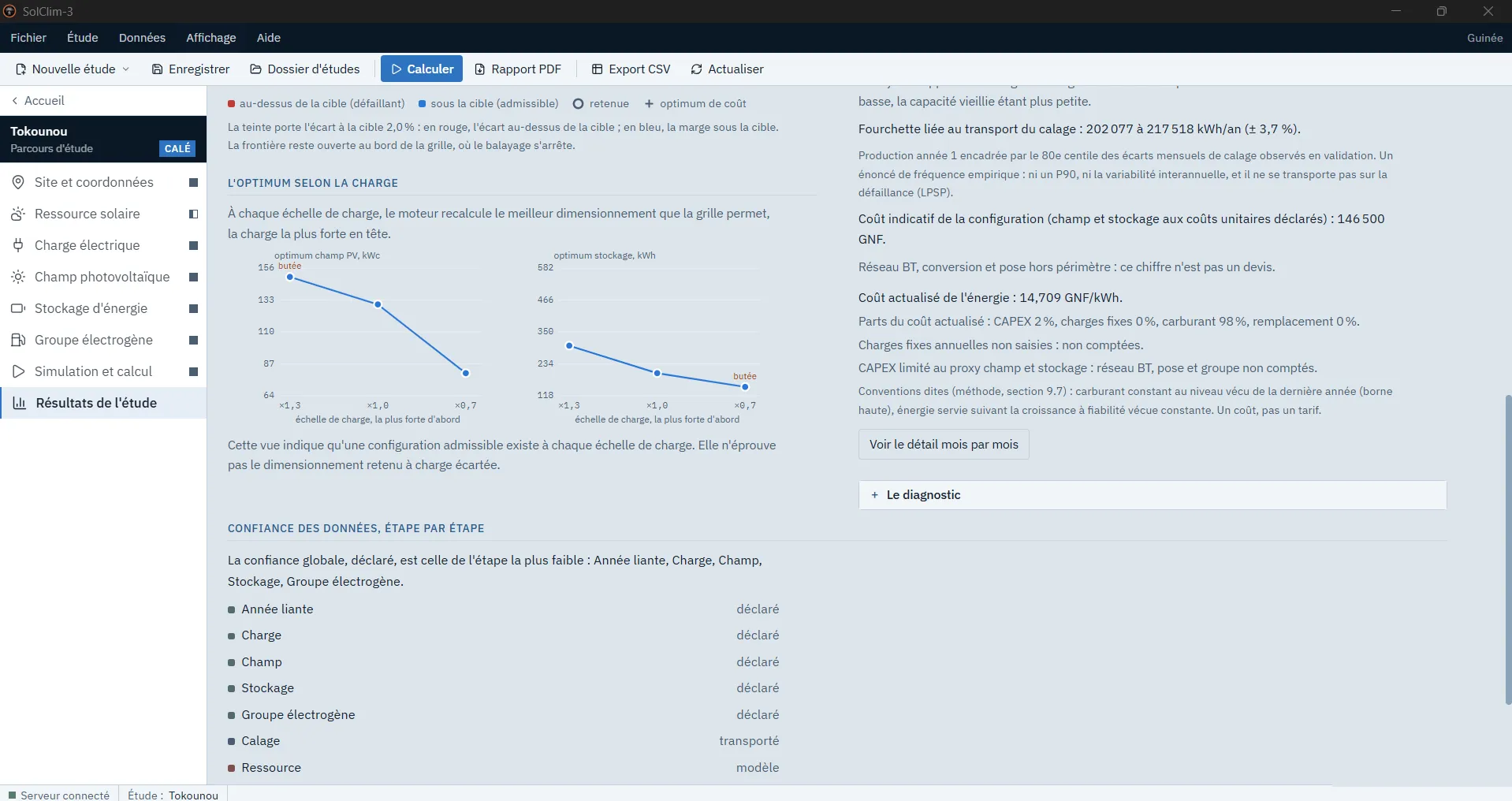Click the Calage transporté row

[503, 741]
